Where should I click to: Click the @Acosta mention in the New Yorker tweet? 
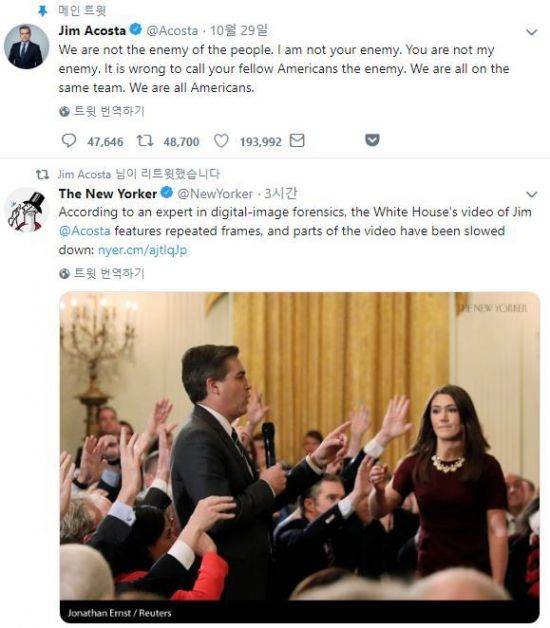click(85, 231)
